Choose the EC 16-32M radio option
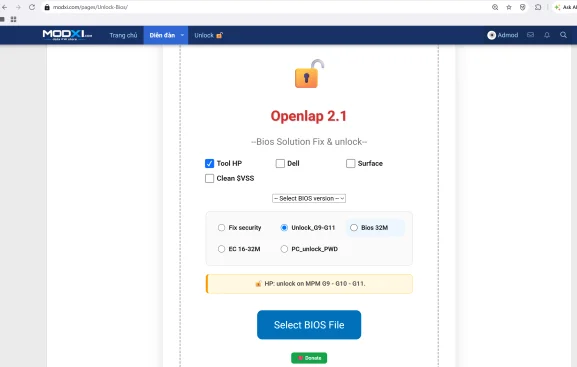 (221, 249)
